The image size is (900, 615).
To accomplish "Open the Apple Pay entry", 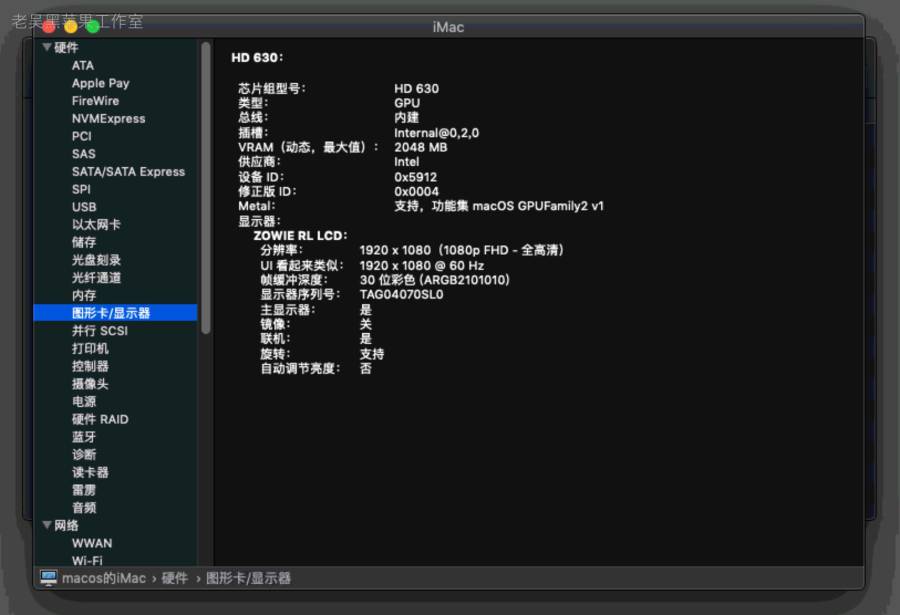I will click(100, 84).
